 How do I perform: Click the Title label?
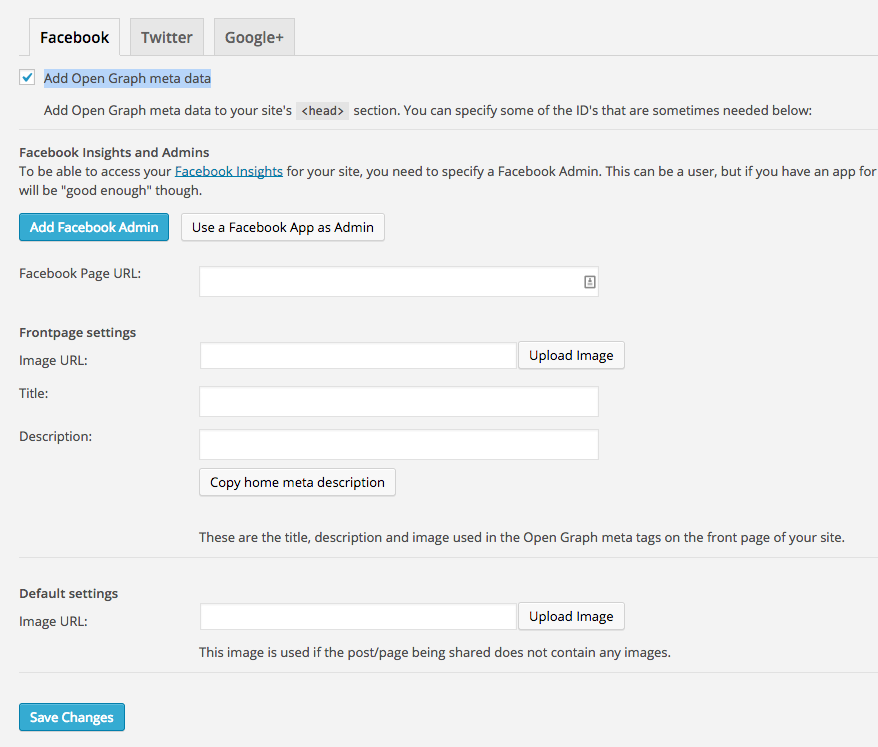(34, 394)
